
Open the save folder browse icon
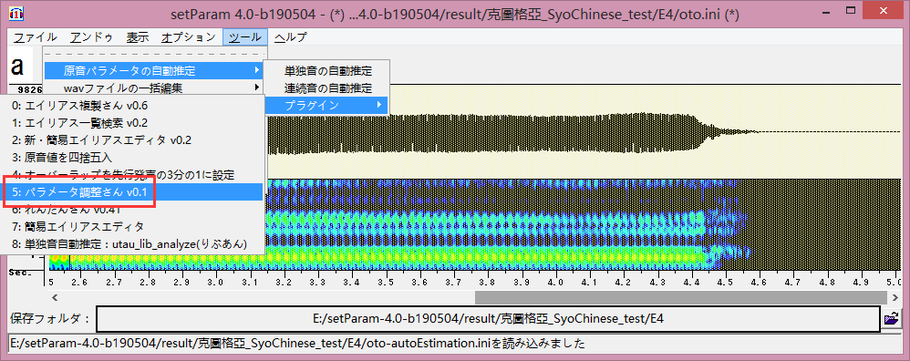(890, 319)
